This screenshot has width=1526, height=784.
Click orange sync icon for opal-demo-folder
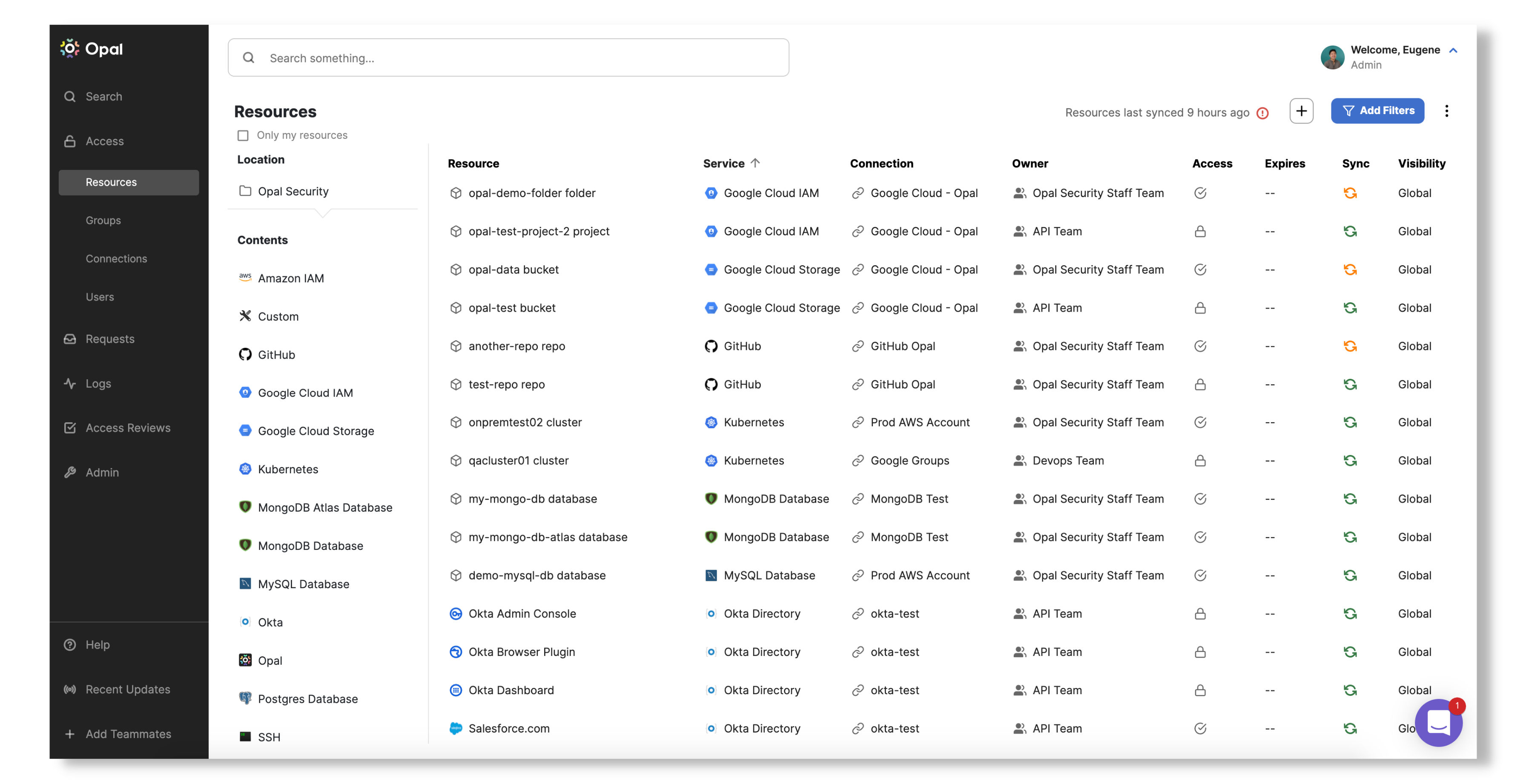(x=1349, y=193)
